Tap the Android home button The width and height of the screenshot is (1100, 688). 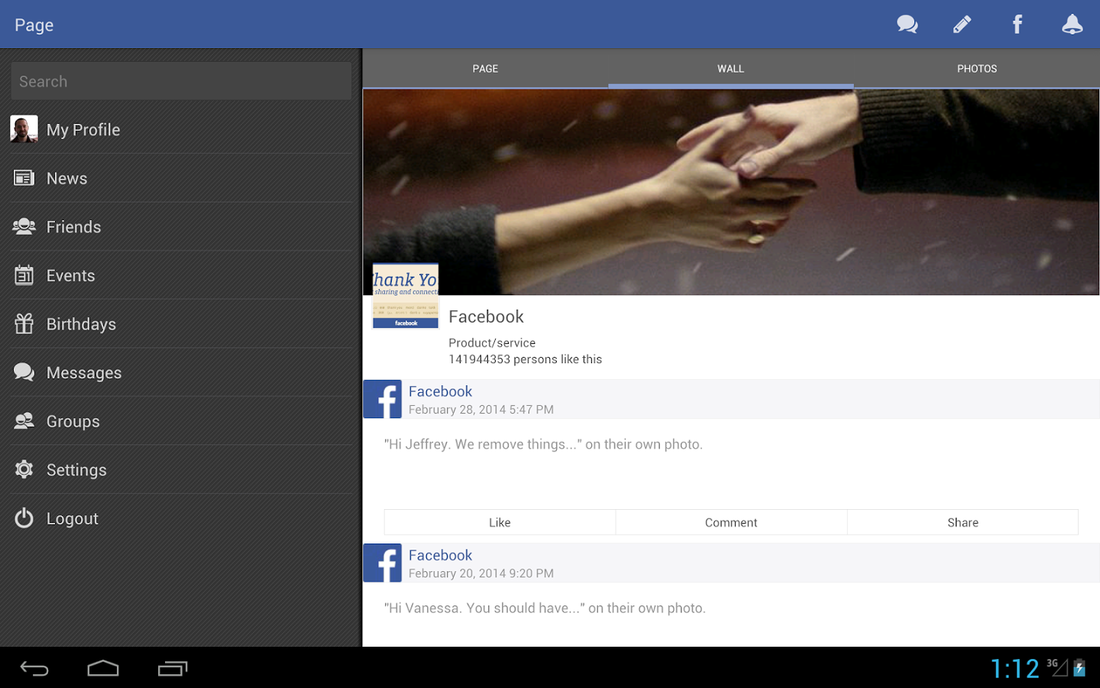103,668
